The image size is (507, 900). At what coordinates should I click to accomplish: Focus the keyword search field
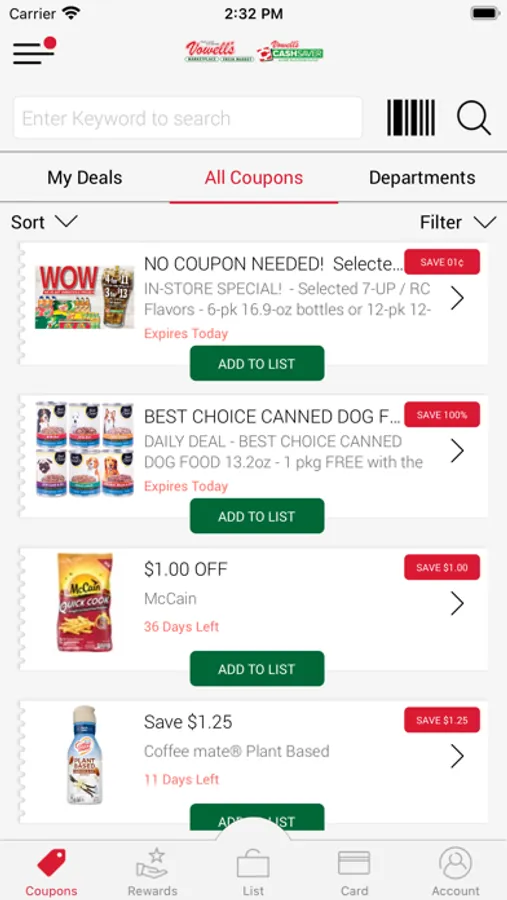coord(188,118)
